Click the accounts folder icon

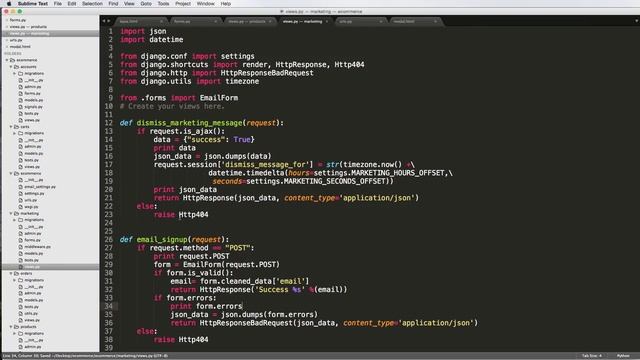[x=16, y=67]
